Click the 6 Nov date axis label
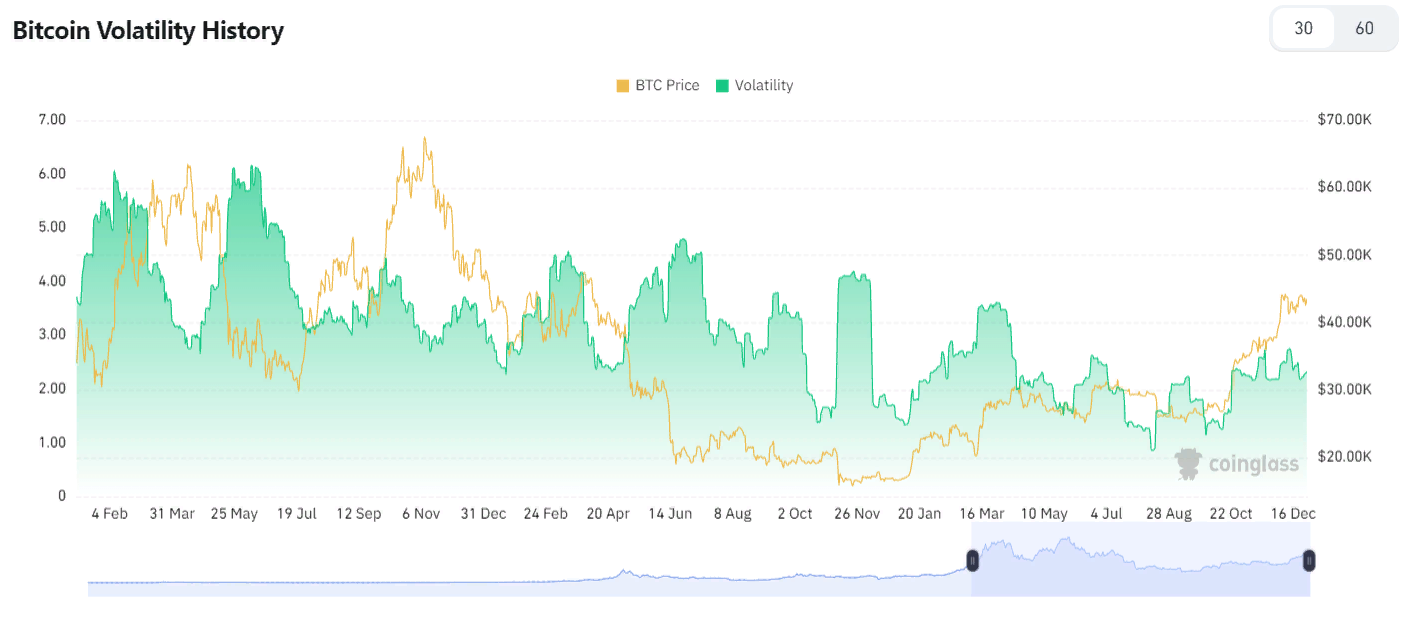 [x=421, y=514]
